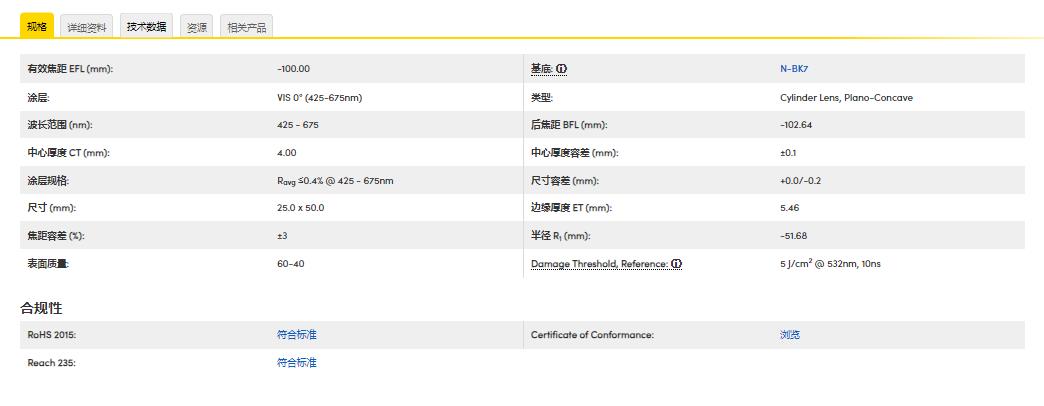Open the N-BK7 substrate link
Image resolution: width=1044 pixels, height=406 pixels.
794,69
